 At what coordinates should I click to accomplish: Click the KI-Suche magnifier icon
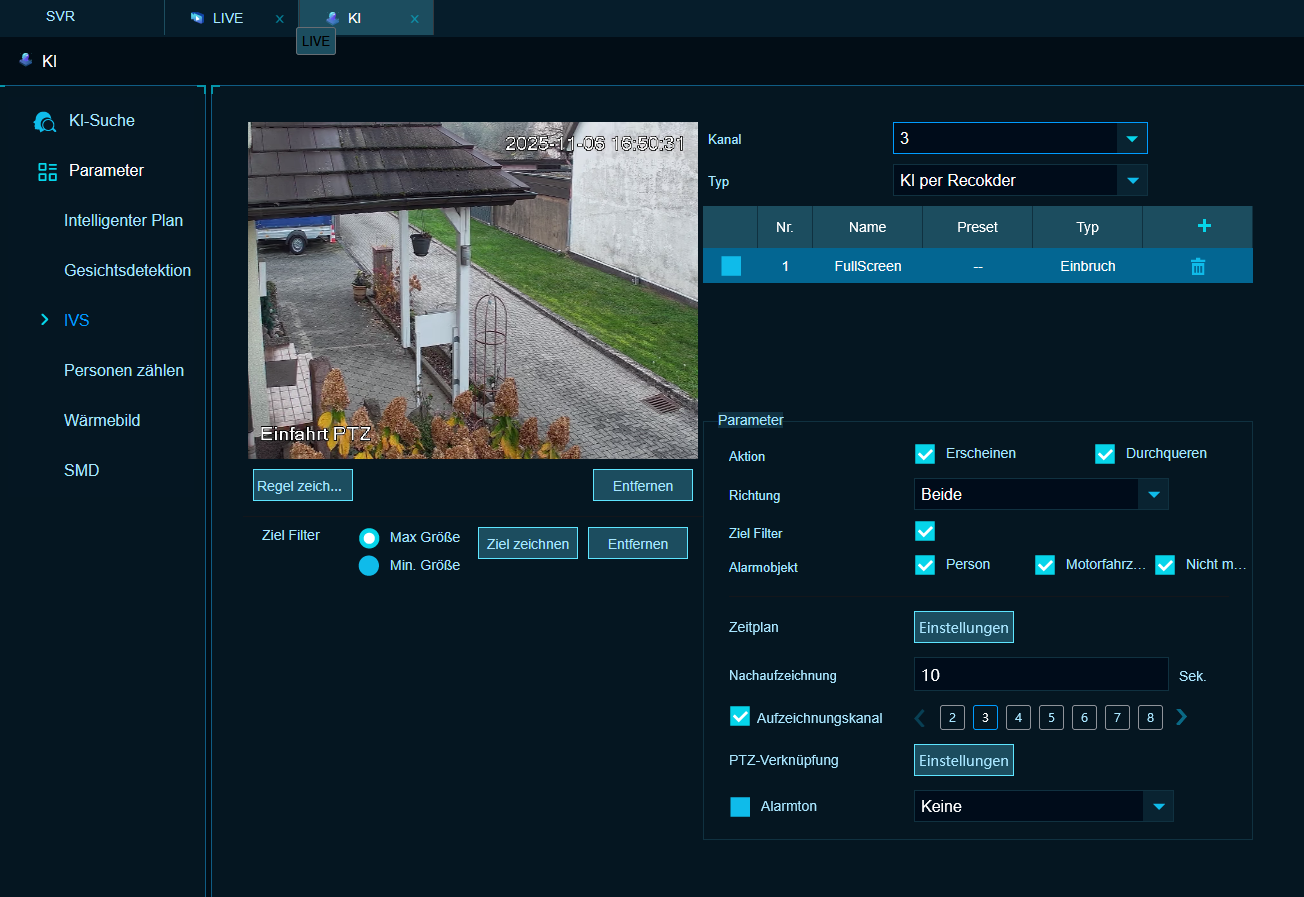tap(45, 121)
